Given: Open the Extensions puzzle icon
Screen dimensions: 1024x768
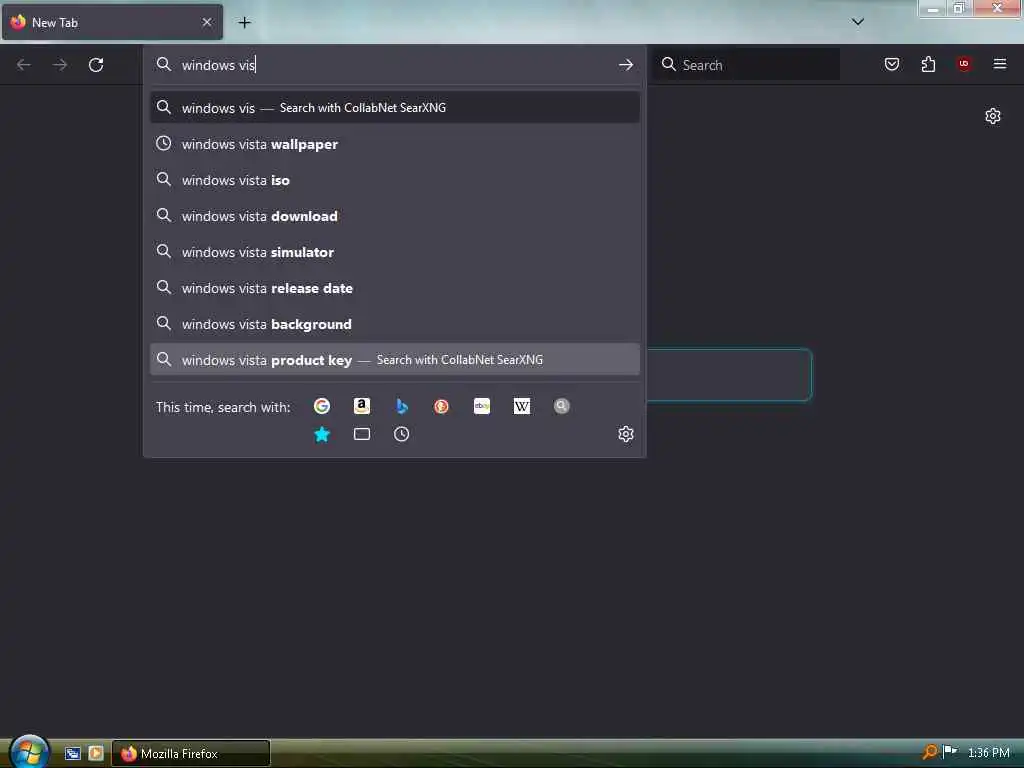Looking at the screenshot, I should point(928,64).
